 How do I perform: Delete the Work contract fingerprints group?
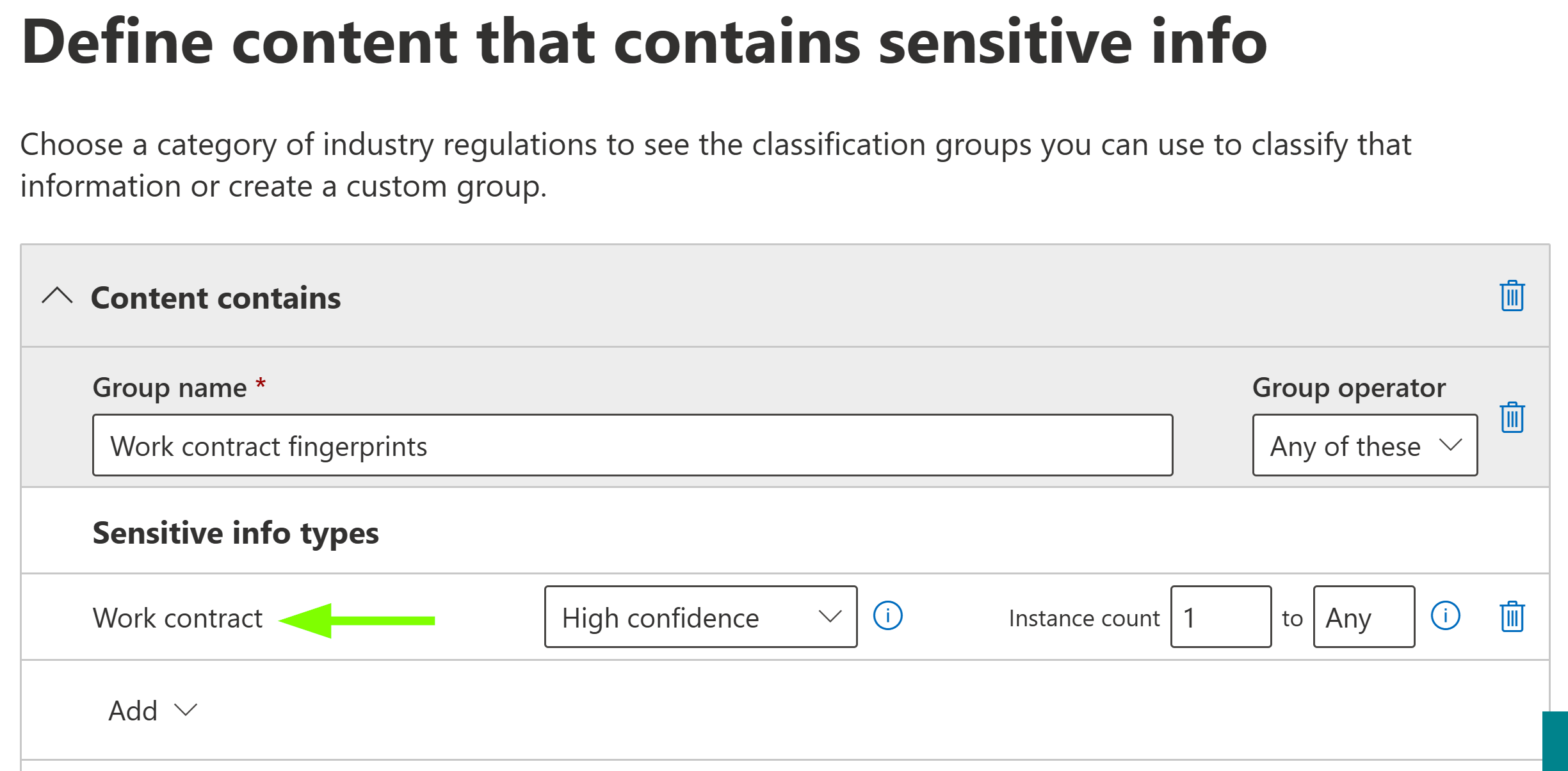coord(1512,418)
